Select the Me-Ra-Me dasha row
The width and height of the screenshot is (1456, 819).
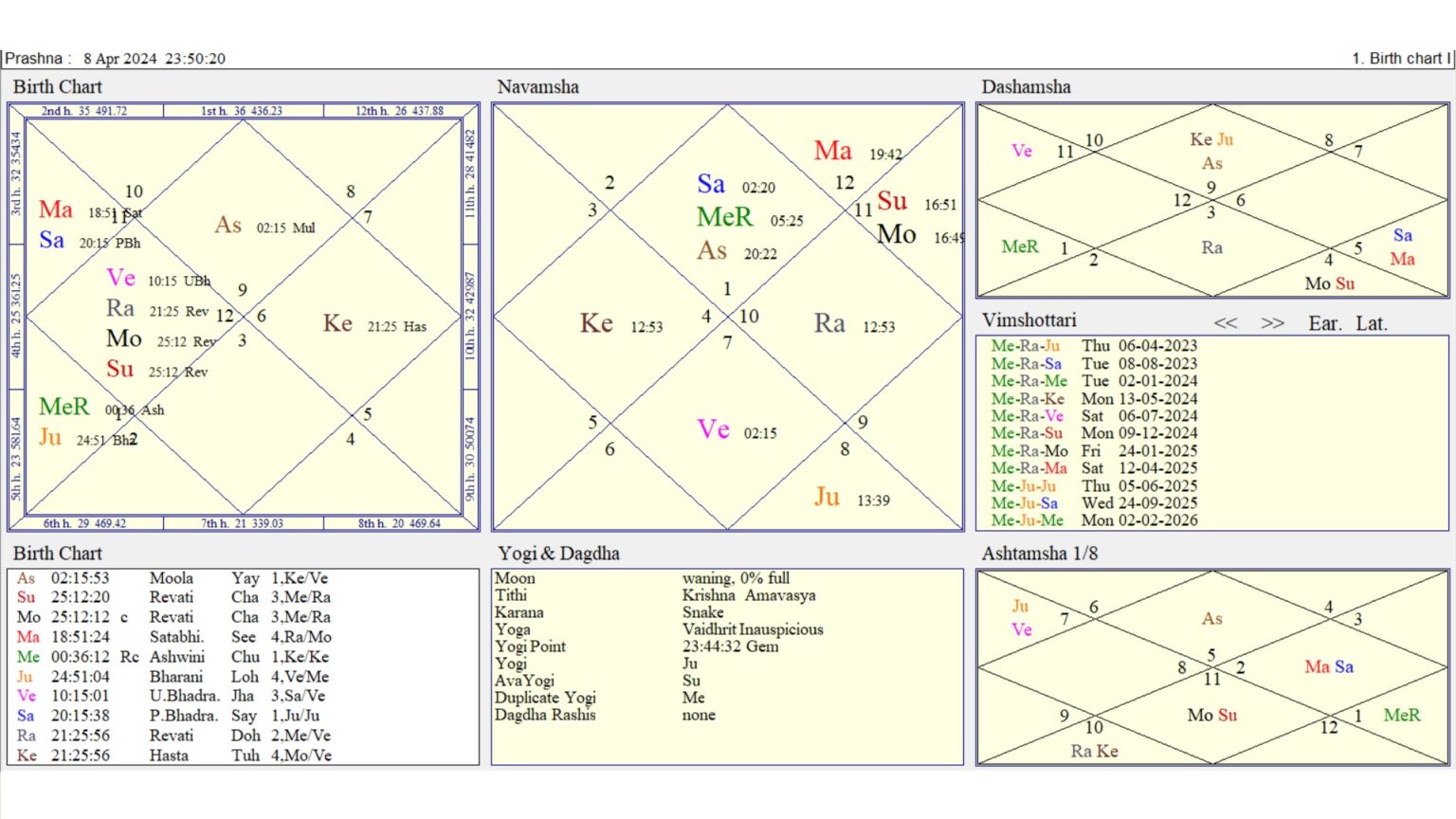pyautogui.click(x=1094, y=381)
